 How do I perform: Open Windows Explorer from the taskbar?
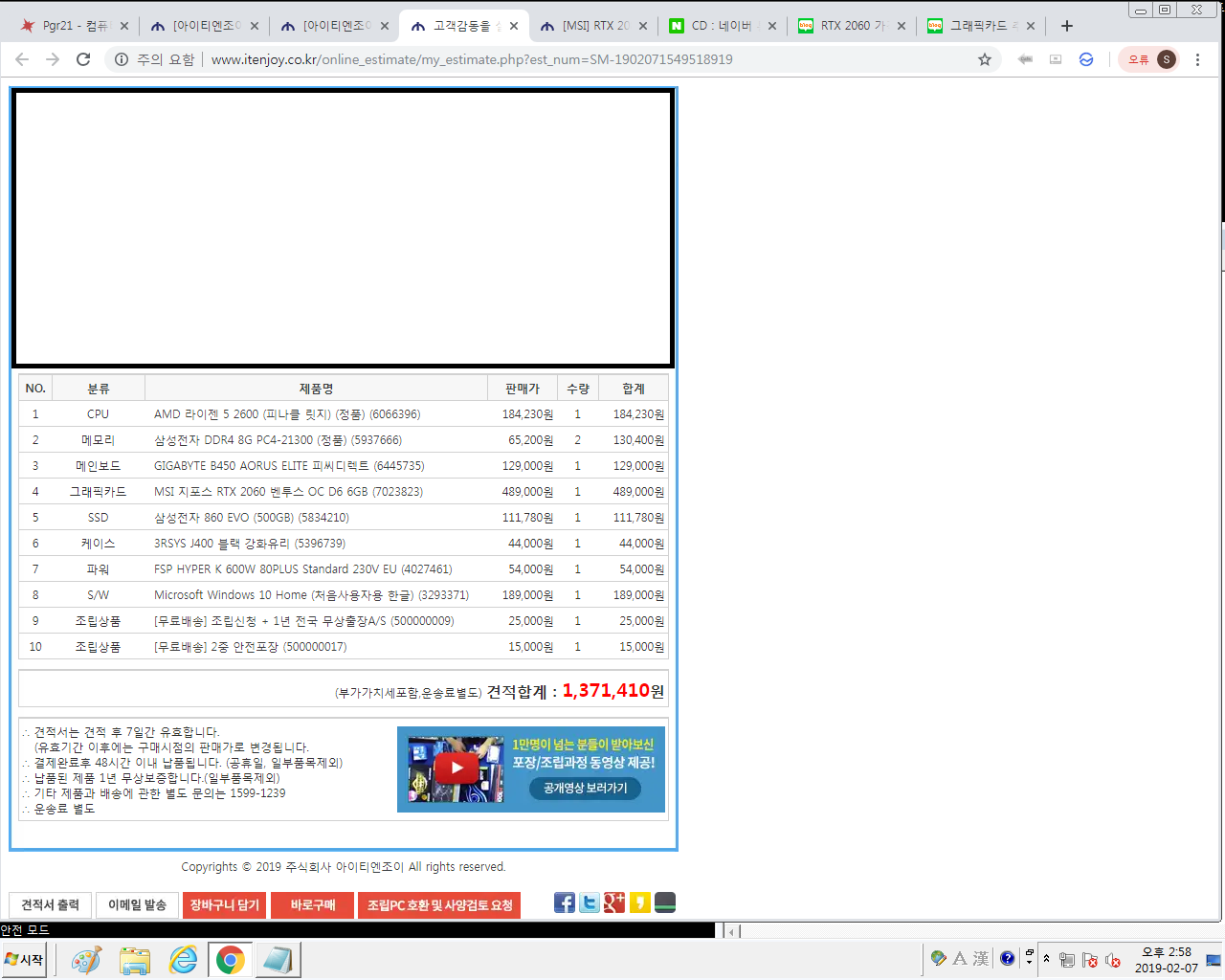[x=135, y=960]
